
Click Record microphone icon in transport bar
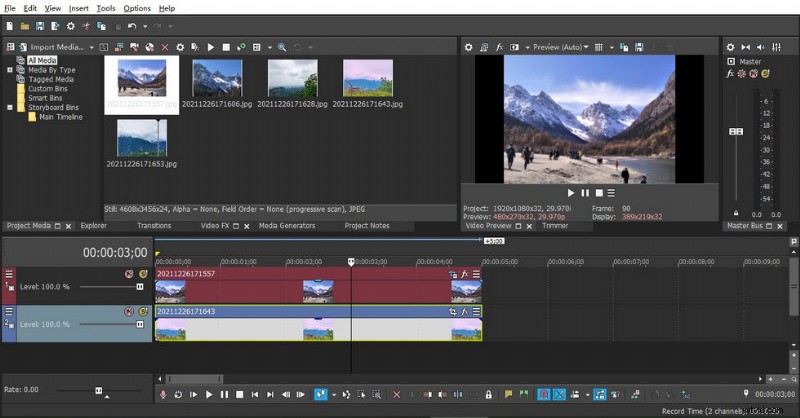point(163,395)
